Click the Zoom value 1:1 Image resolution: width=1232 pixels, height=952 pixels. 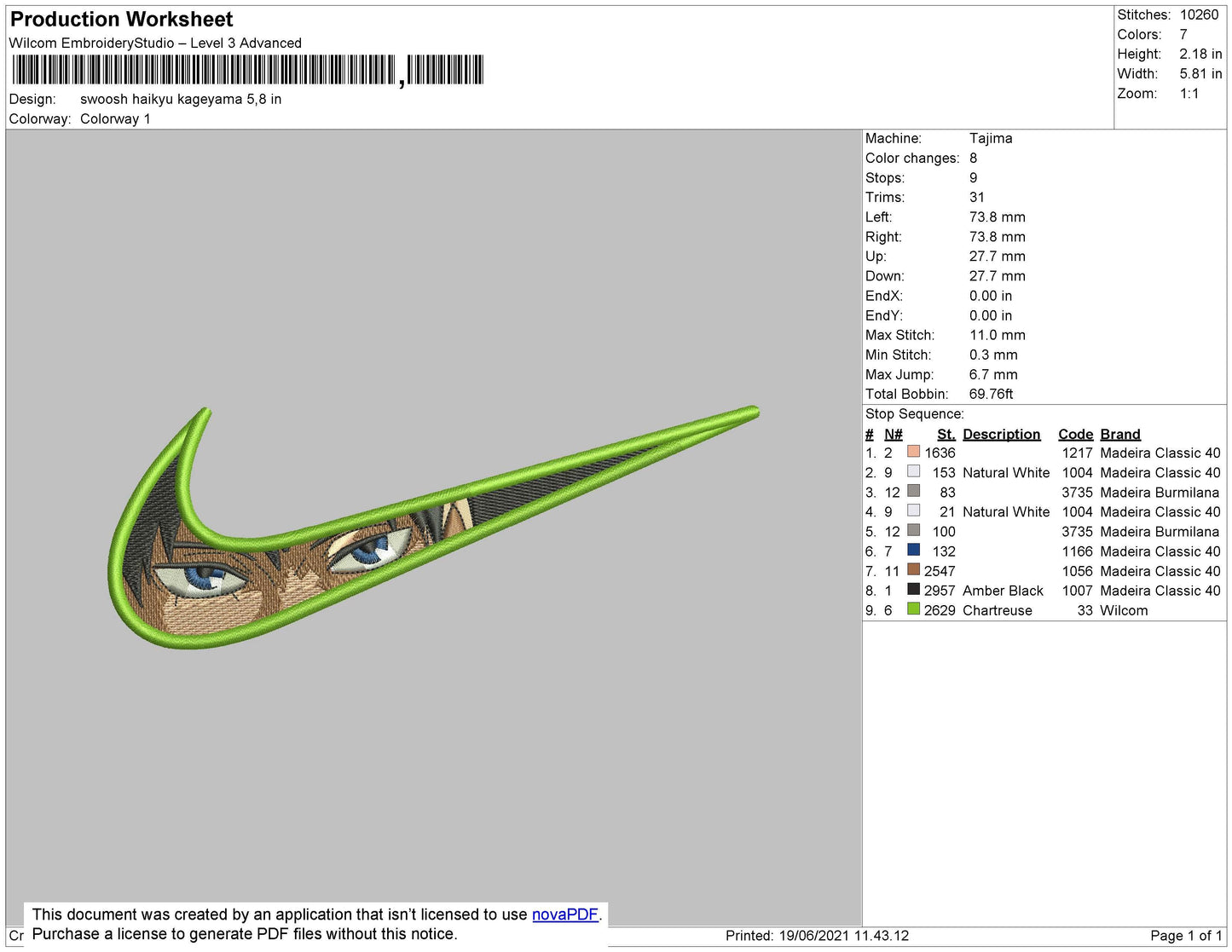(x=1189, y=94)
